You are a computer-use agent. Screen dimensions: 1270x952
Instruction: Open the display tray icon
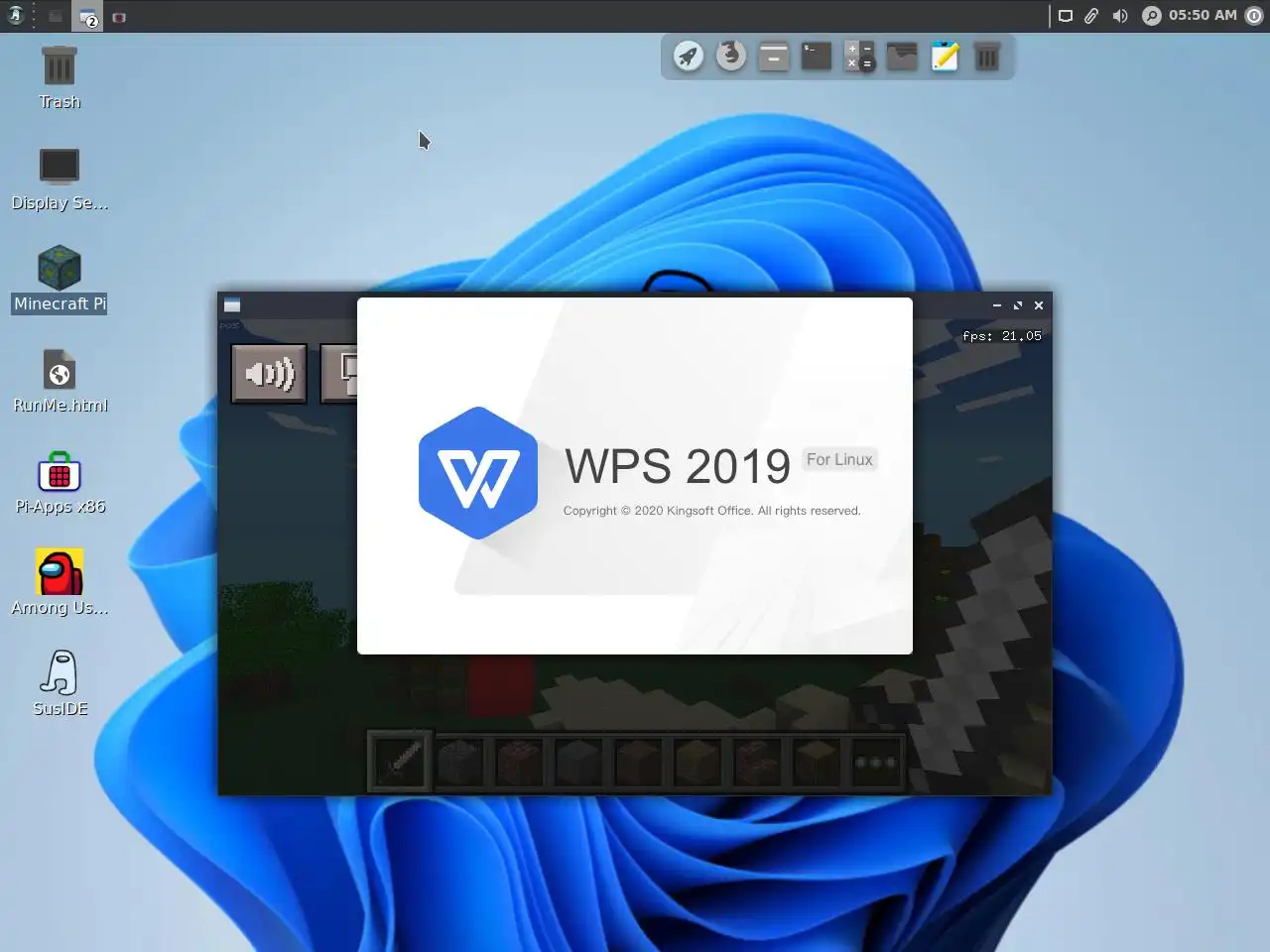(x=1065, y=16)
